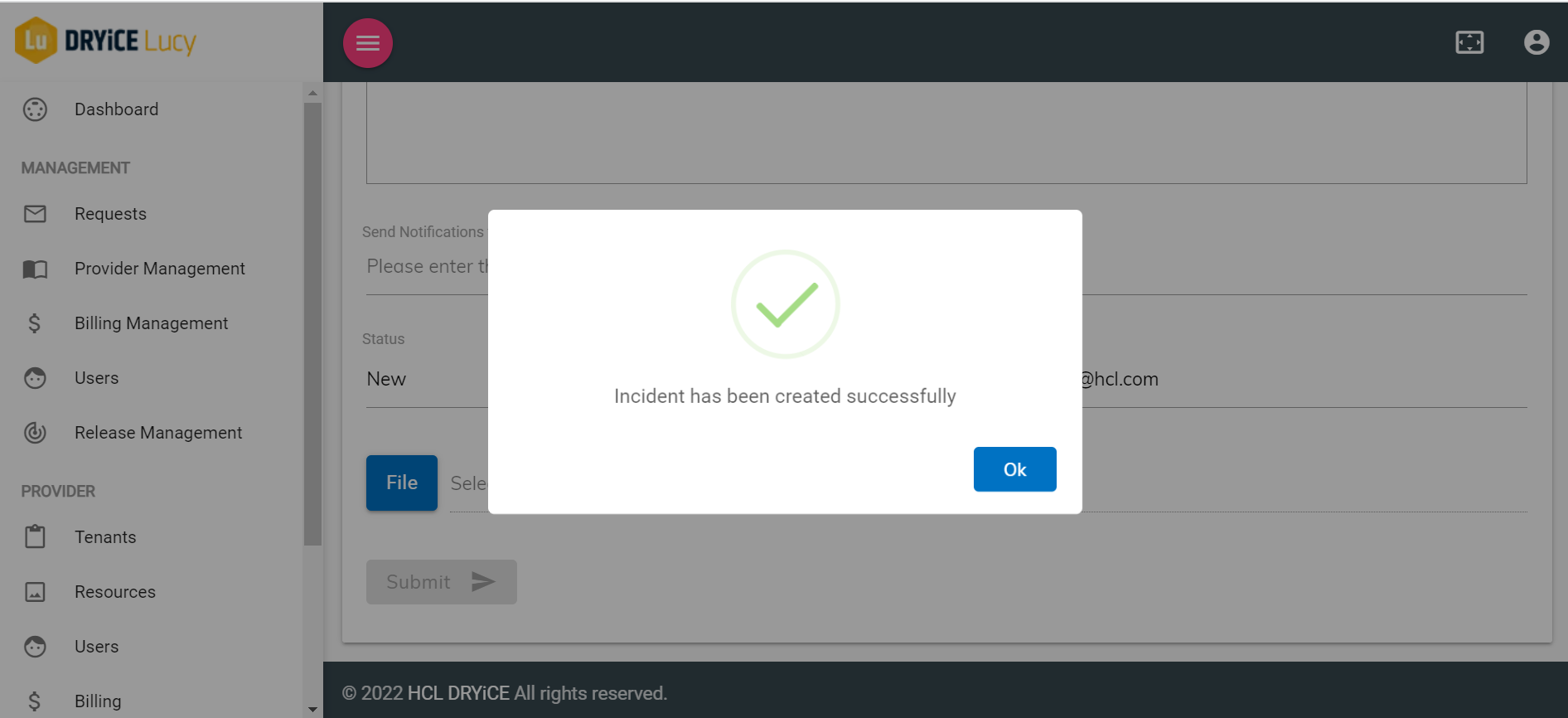Click the Release Management icon
Screen dimensions: 1568x718
pyautogui.click(x=35, y=432)
